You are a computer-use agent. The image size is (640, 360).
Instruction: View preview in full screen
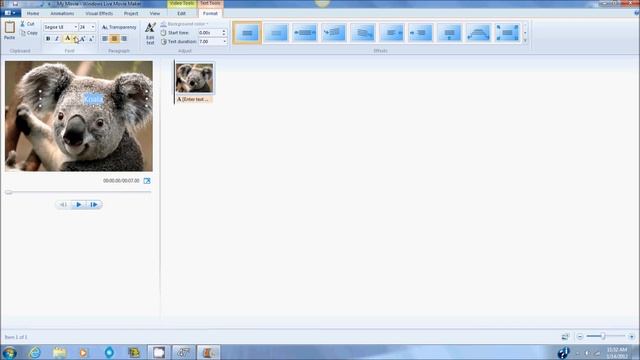pos(147,180)
